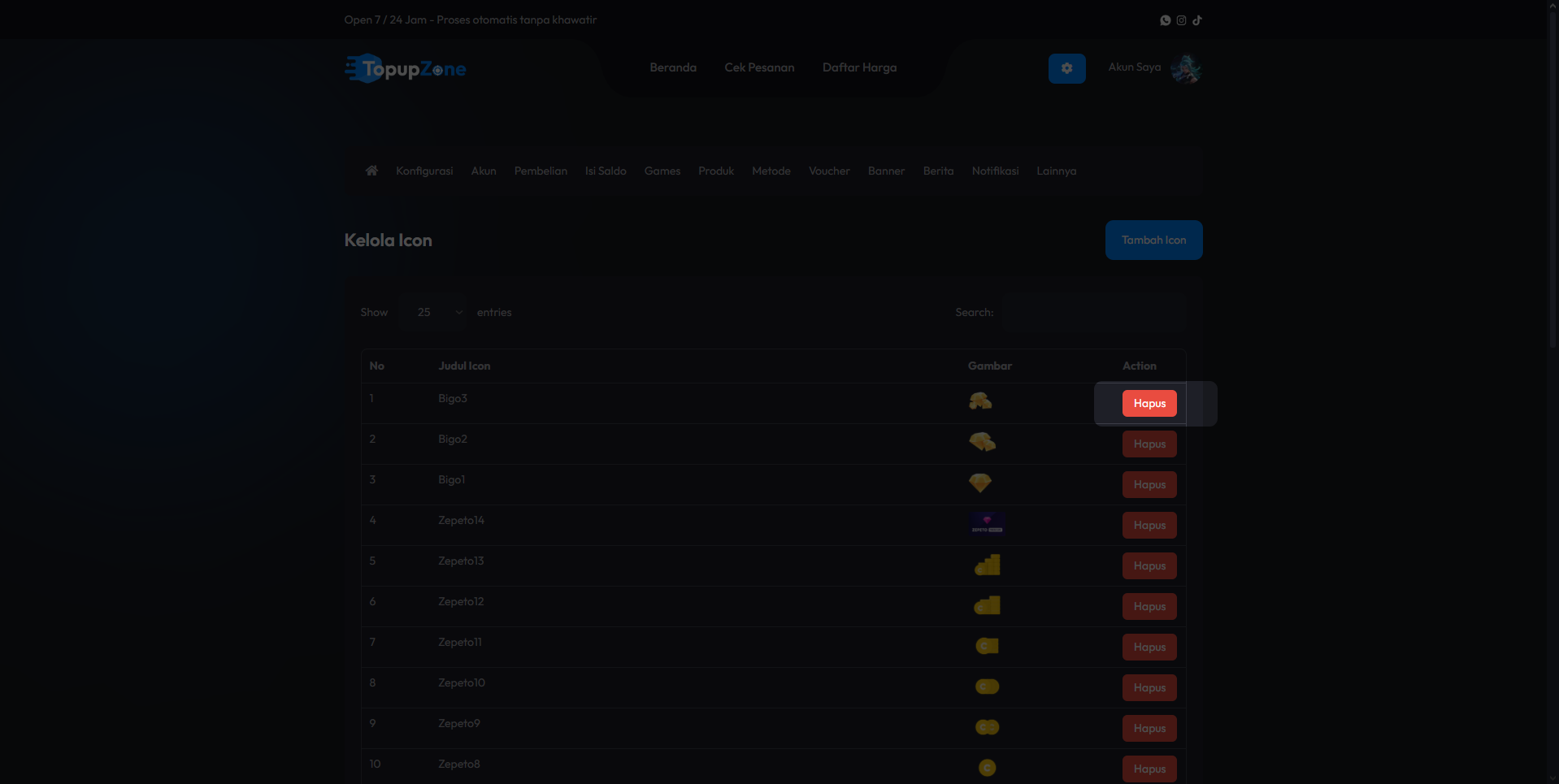Click the user avatar next to Akun Saya
The image size is (1559, 784).
(1186, 68)
